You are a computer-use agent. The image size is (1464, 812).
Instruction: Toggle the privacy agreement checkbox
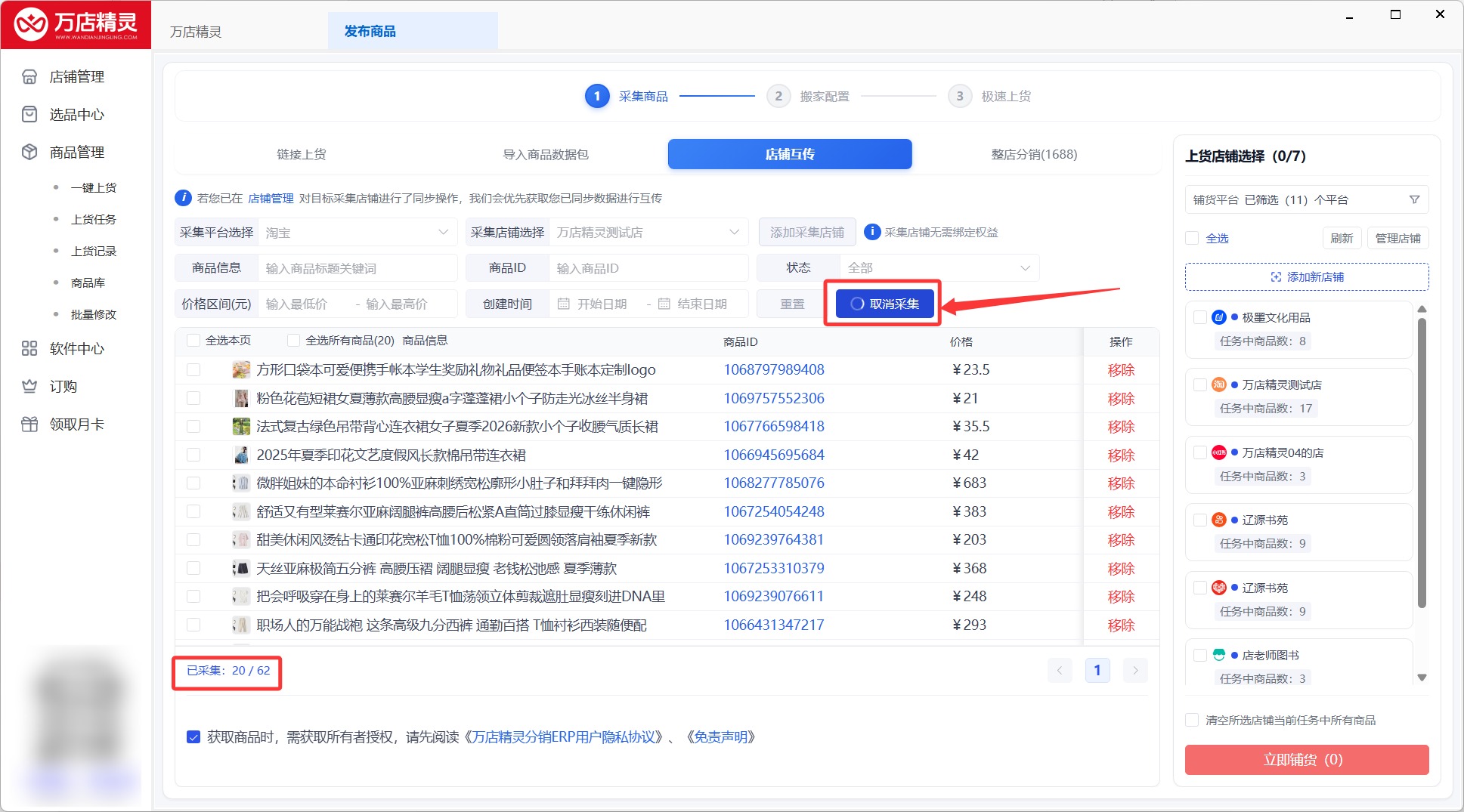coord(193,736)
